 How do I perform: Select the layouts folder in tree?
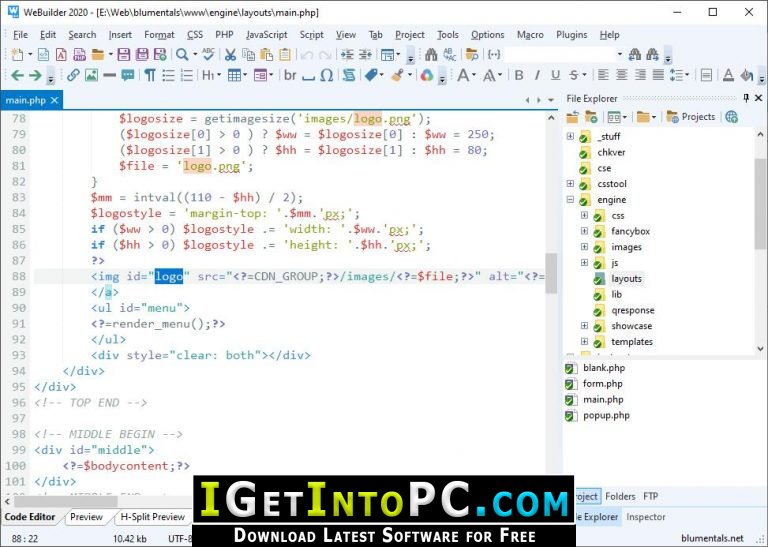(x=626, y=279)
